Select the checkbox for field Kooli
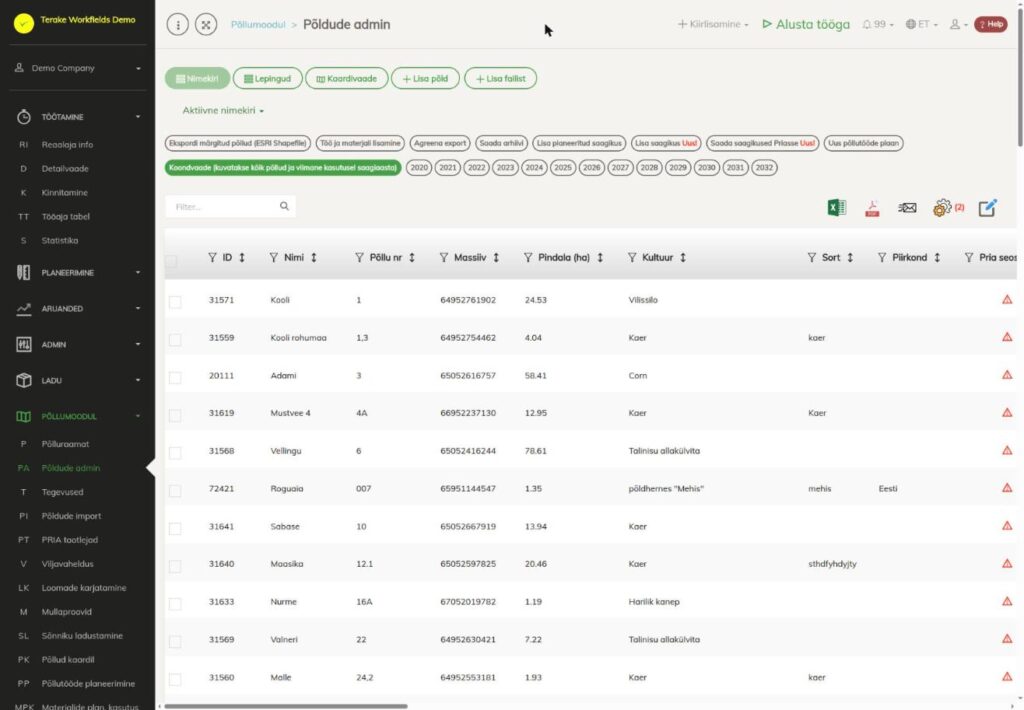Screen dimensions: 1024x710 [x=175, y=302]
